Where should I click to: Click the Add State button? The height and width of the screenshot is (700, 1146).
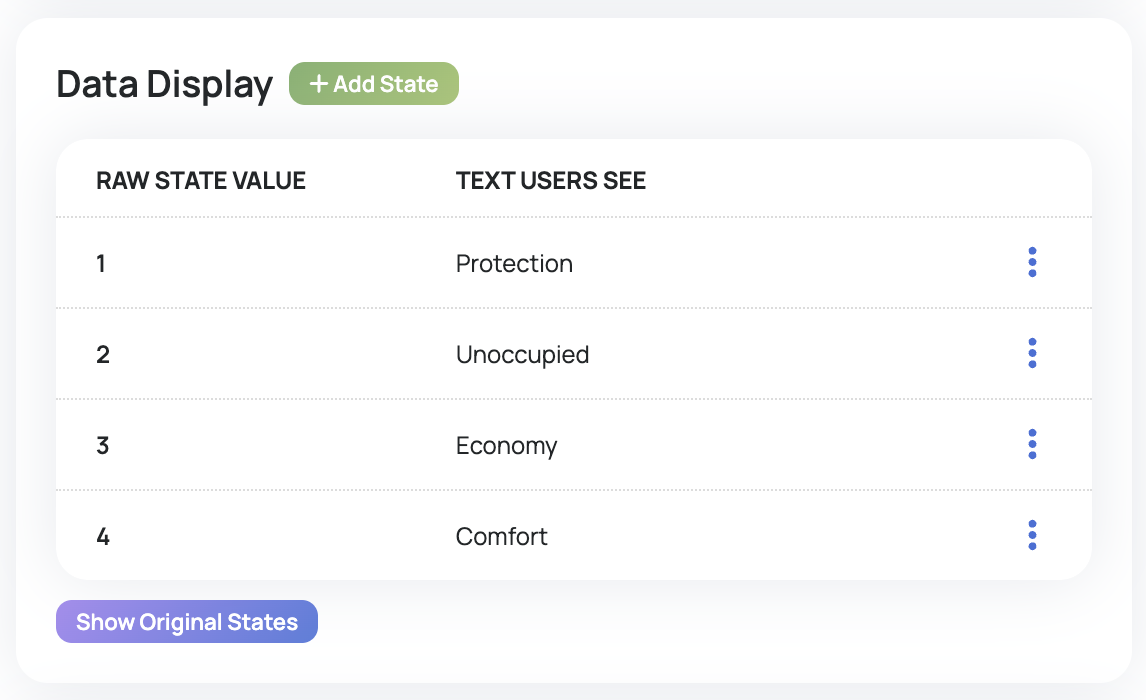[374, 84]
